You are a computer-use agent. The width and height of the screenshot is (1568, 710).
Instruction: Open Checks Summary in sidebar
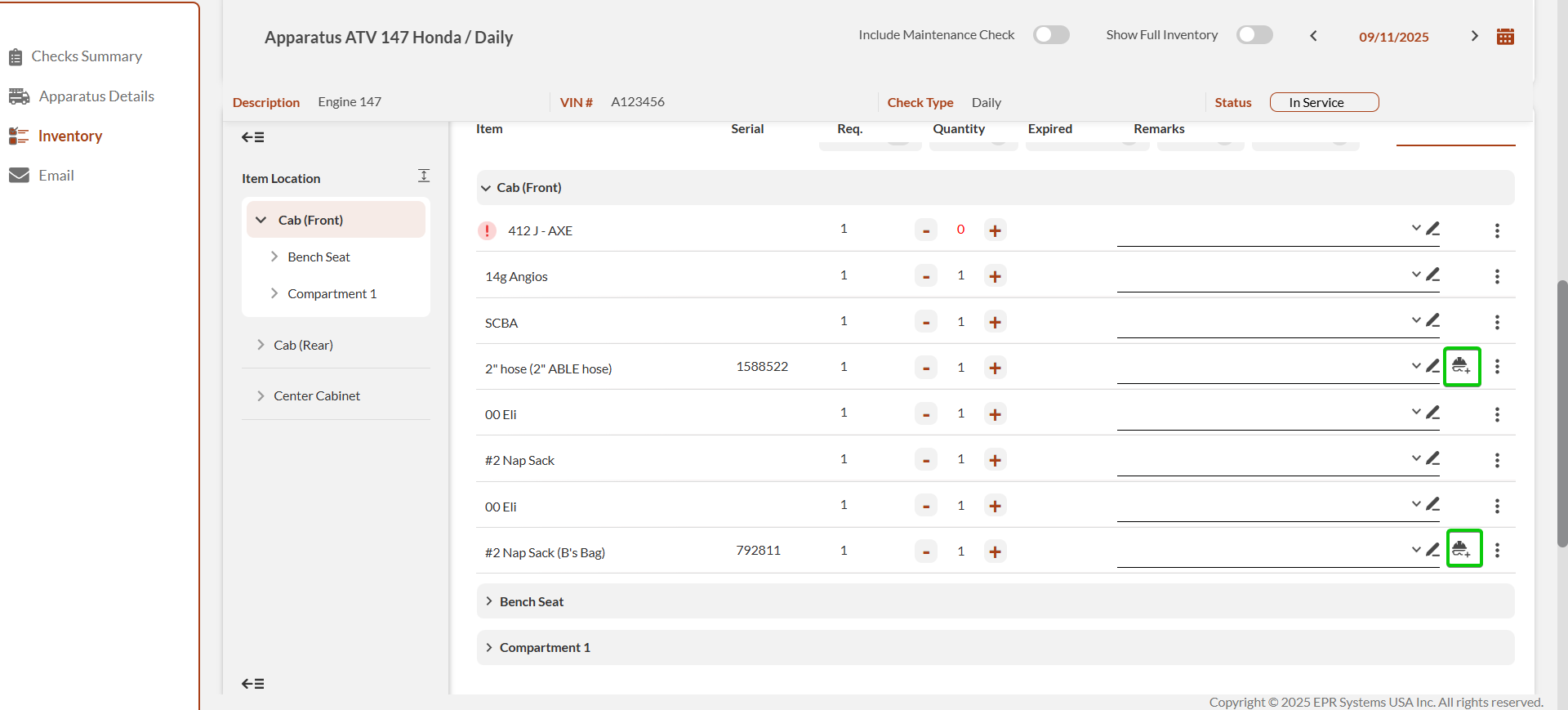click(x=87, y=56)
